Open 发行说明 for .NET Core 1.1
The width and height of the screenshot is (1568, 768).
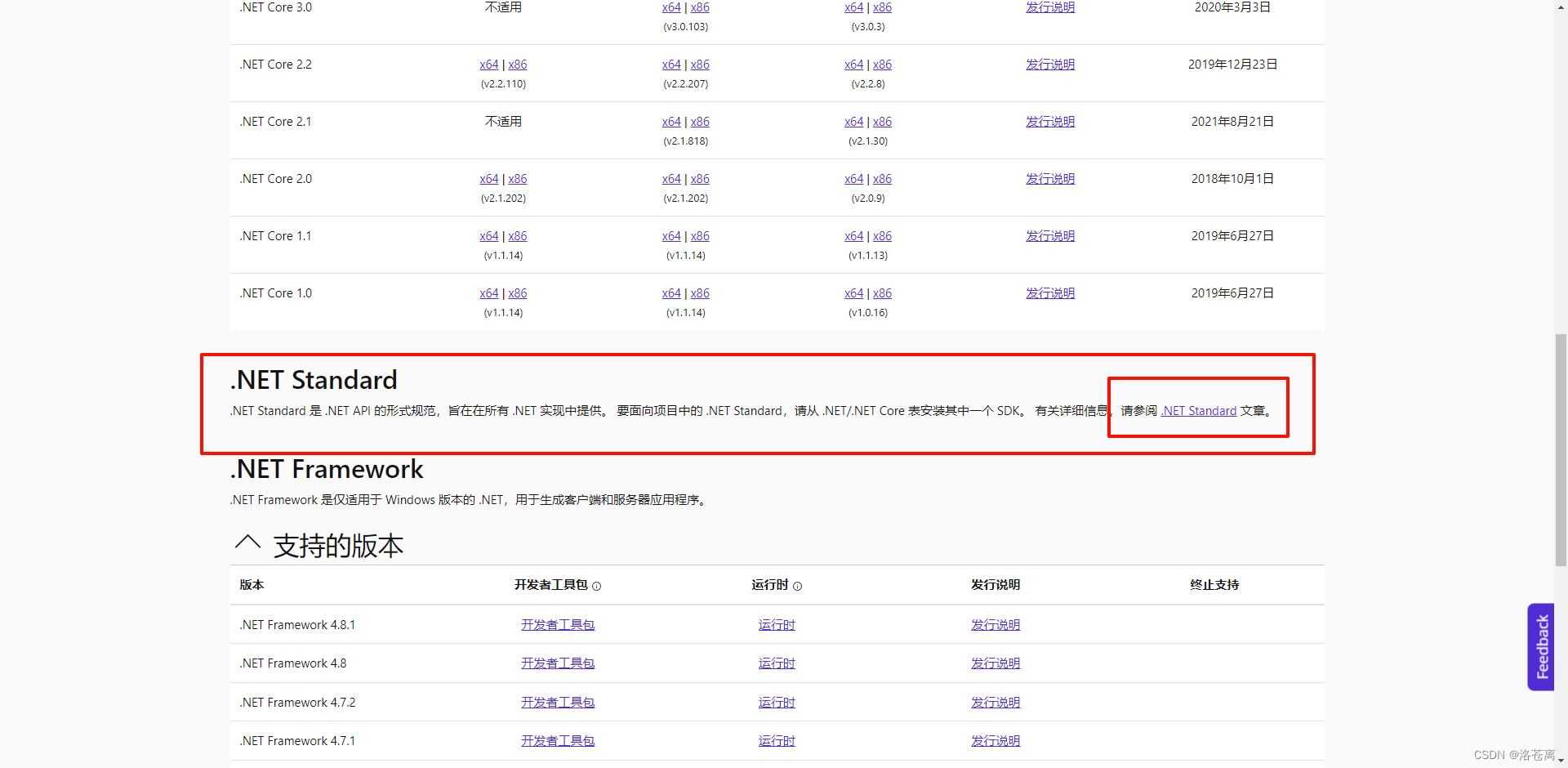[x=1050, y=236]
